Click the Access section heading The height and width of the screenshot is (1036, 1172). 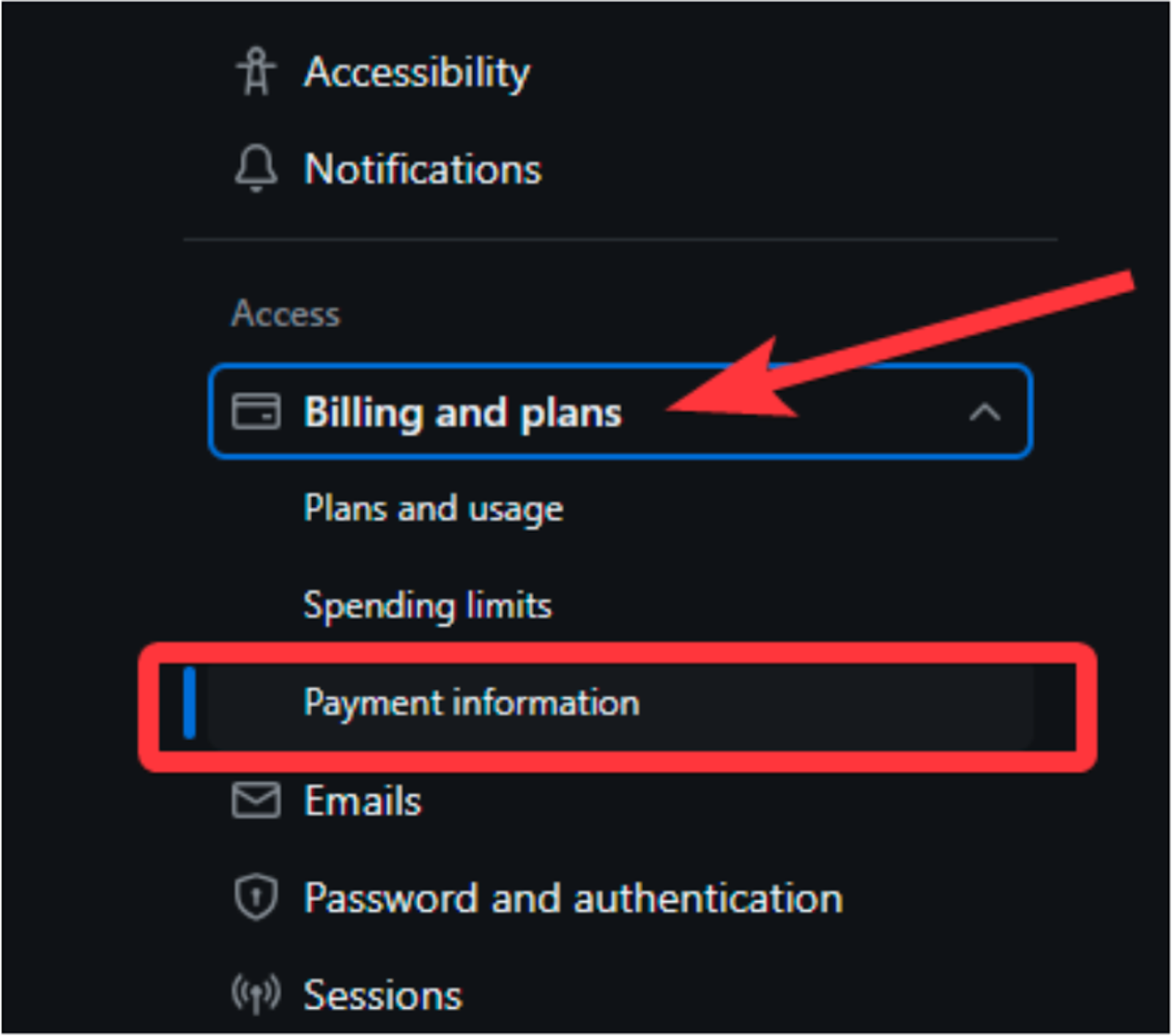pos(286,314)
